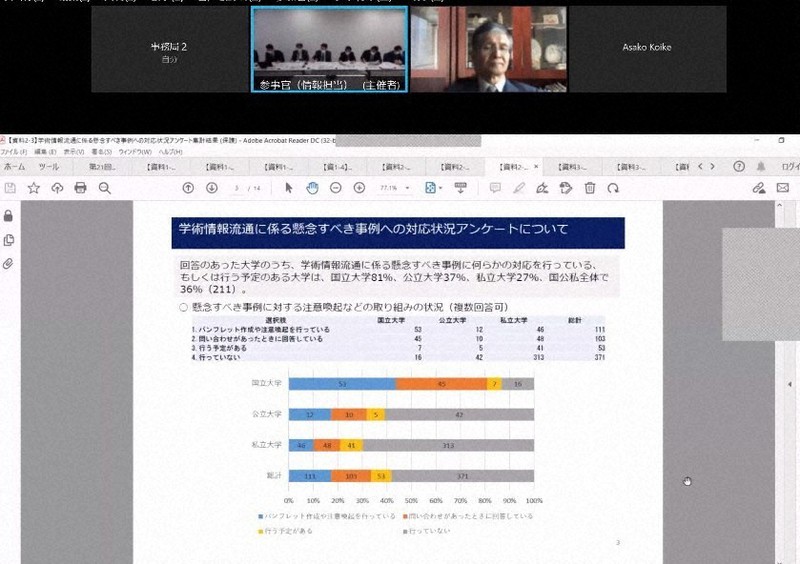Open the ヘルプ menu

coord(170,152)
